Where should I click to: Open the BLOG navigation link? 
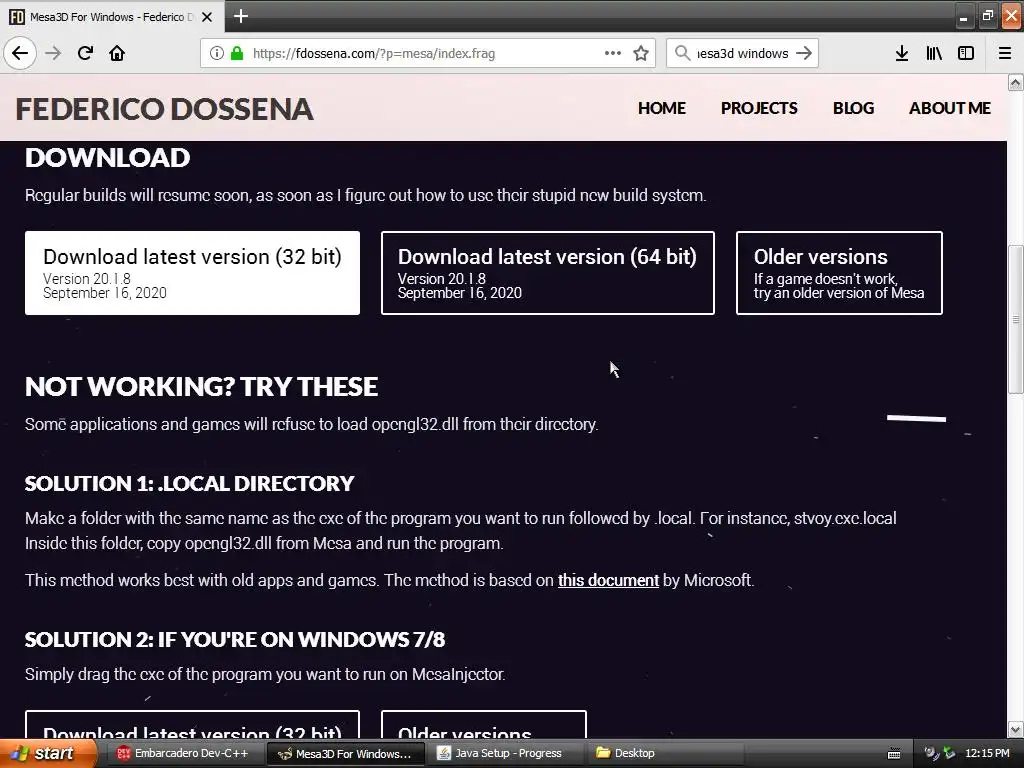853,108
